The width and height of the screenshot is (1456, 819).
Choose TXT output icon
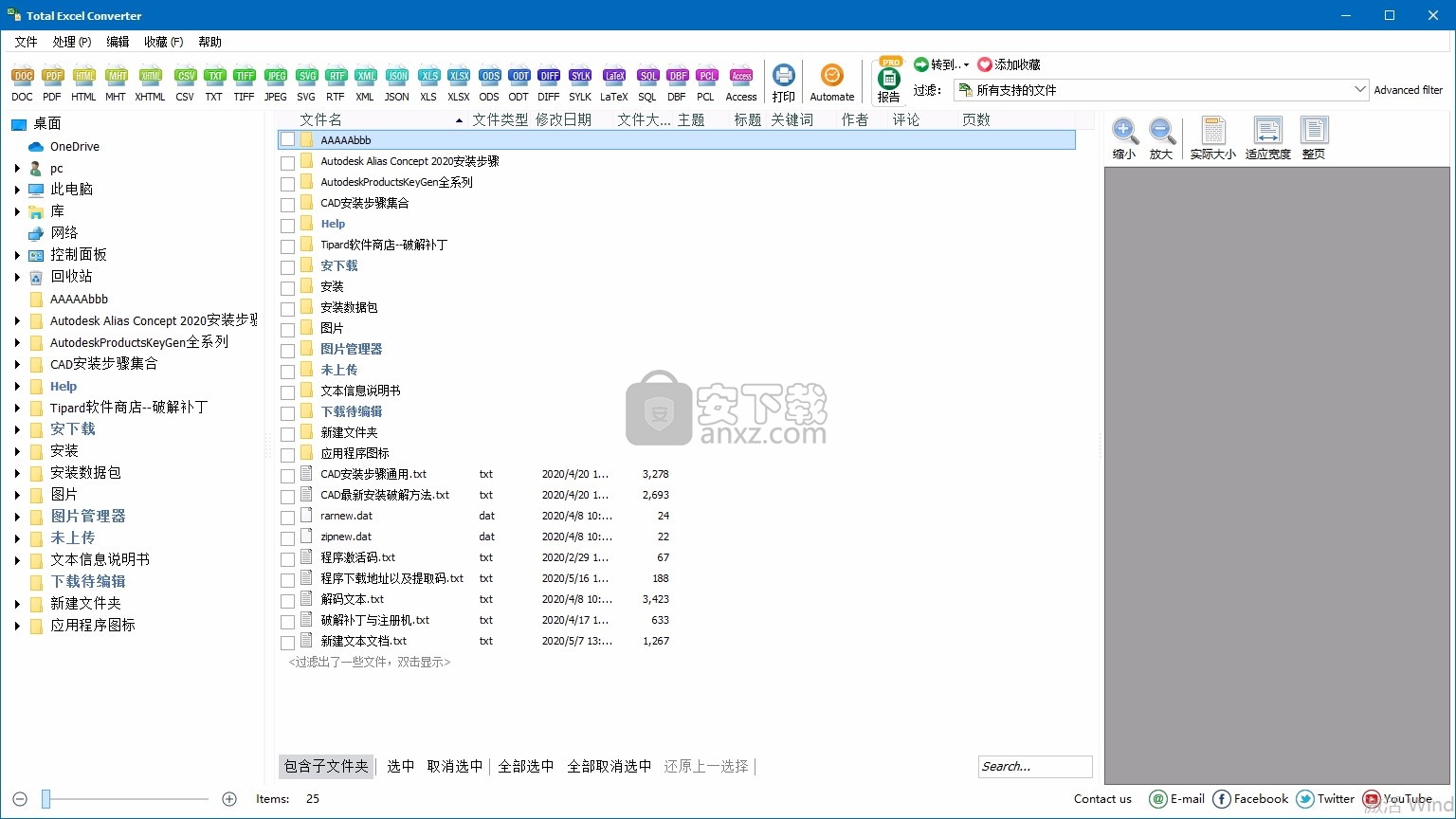tap(214, 82)
